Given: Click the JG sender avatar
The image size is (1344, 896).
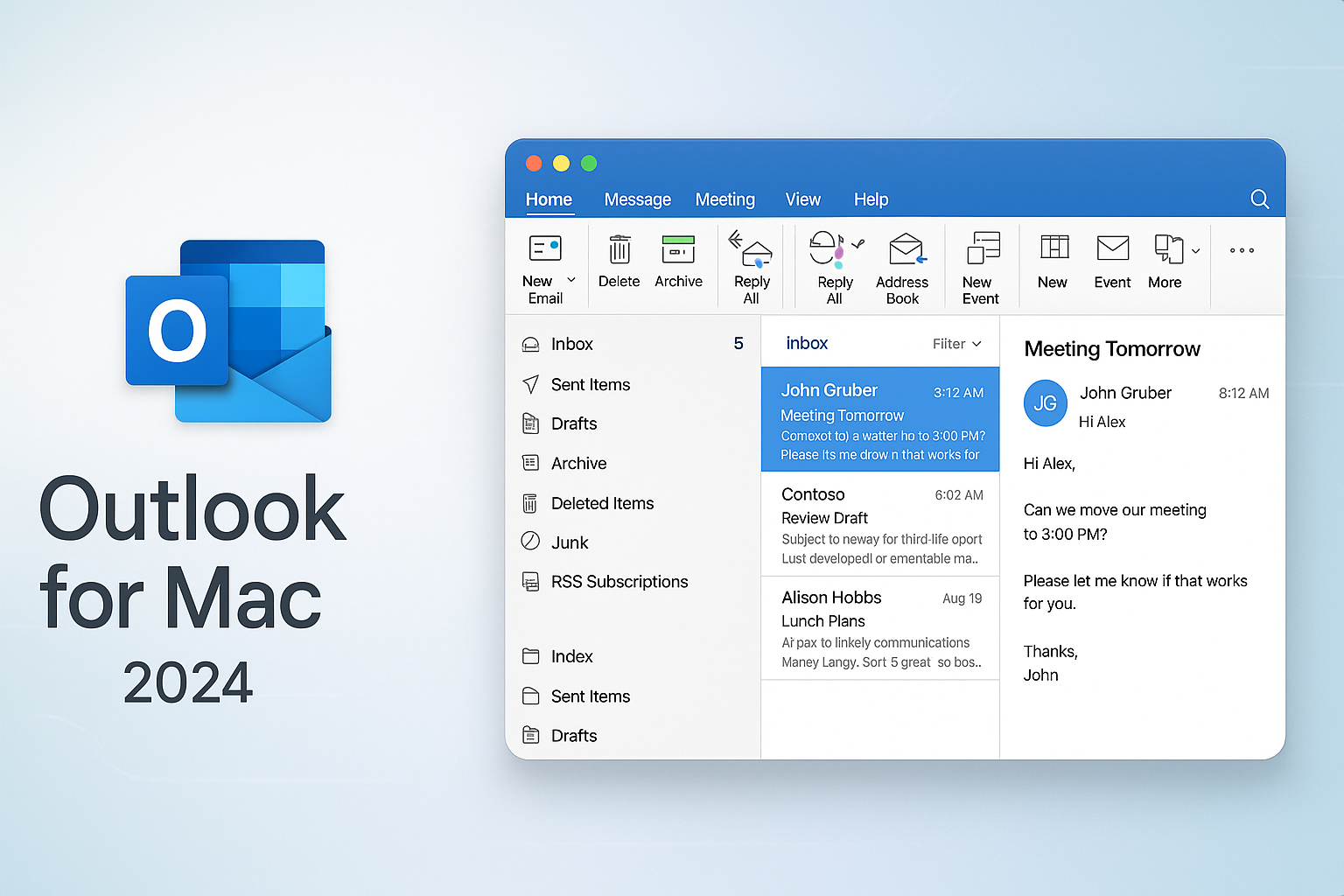Looking at the screenshot, I should tap(1045, 403).
